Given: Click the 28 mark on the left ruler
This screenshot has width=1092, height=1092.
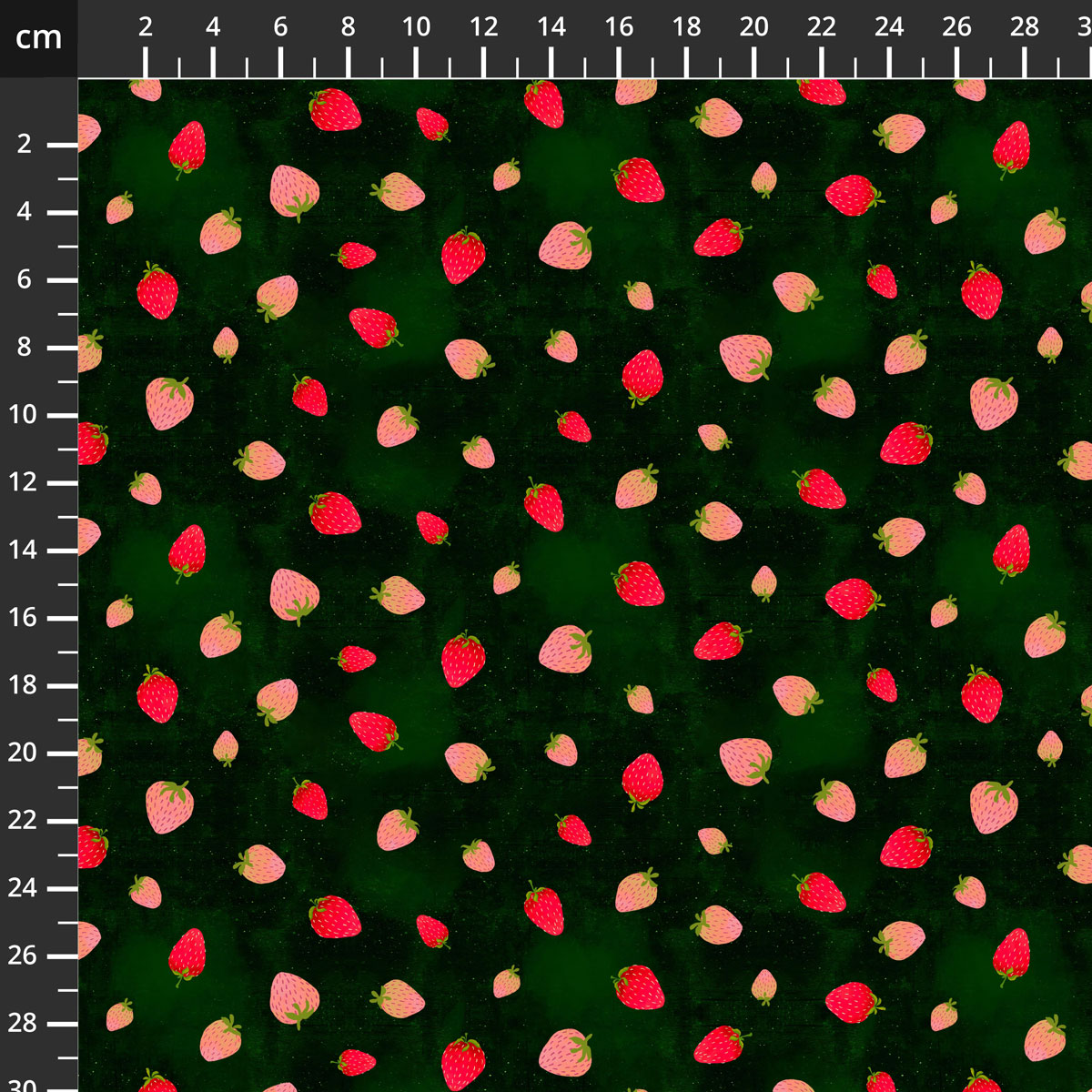Looking at the screenshot, I should (24, 1023).
